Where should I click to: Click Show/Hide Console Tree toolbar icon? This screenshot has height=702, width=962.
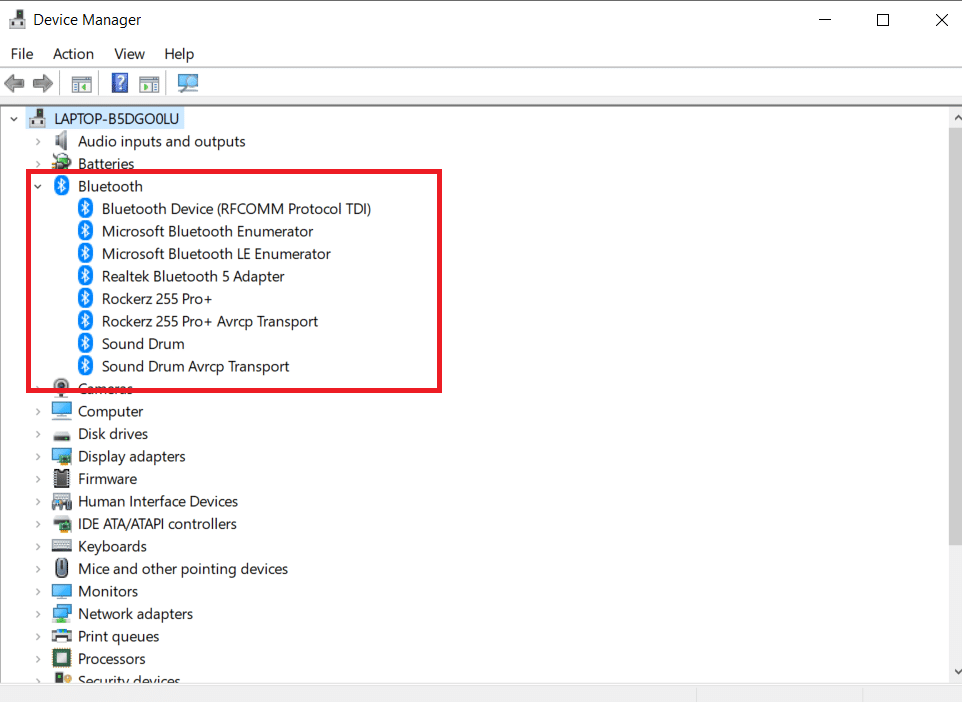coord(81,83)
